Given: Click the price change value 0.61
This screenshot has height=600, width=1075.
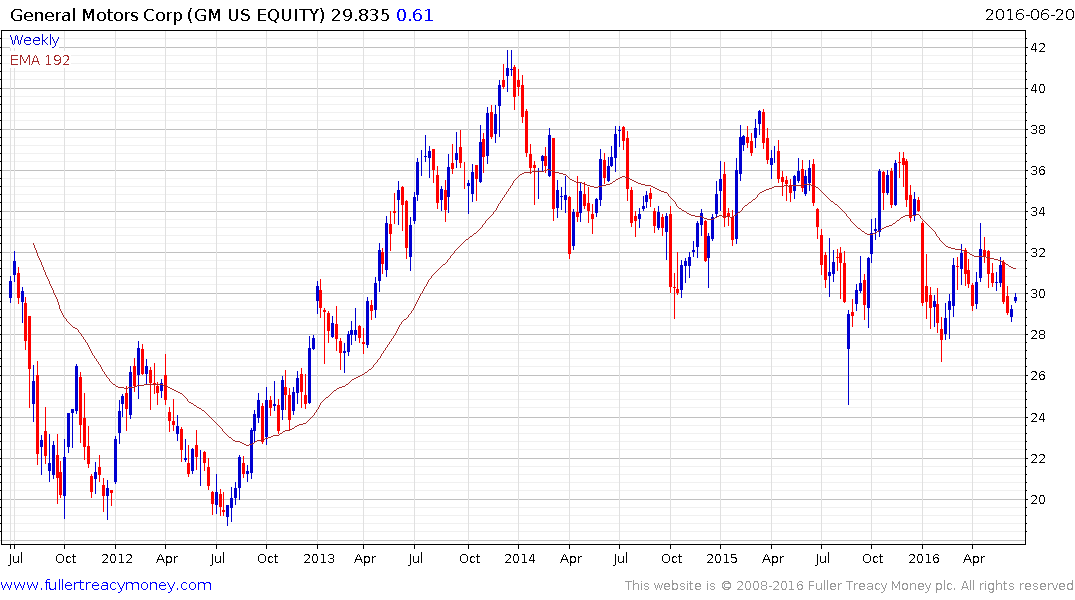Looking at the screenshot, I should [415, 15].
